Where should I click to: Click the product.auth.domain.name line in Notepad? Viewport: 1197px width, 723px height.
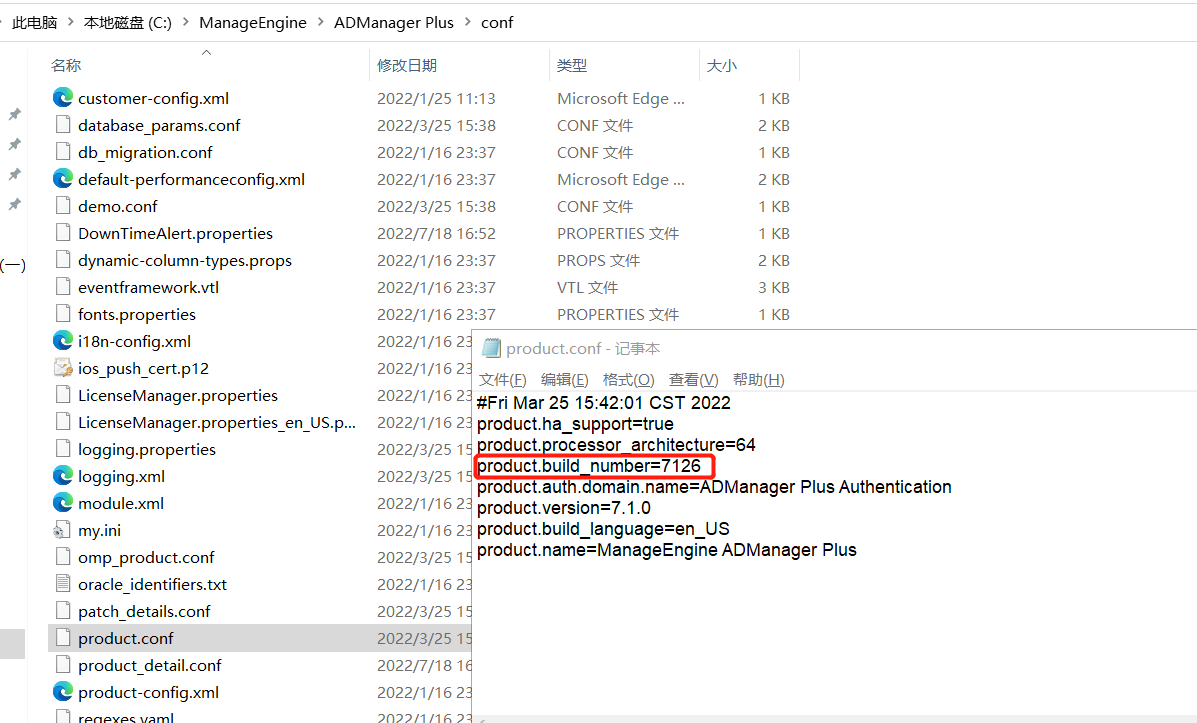[x=714, y=486]
